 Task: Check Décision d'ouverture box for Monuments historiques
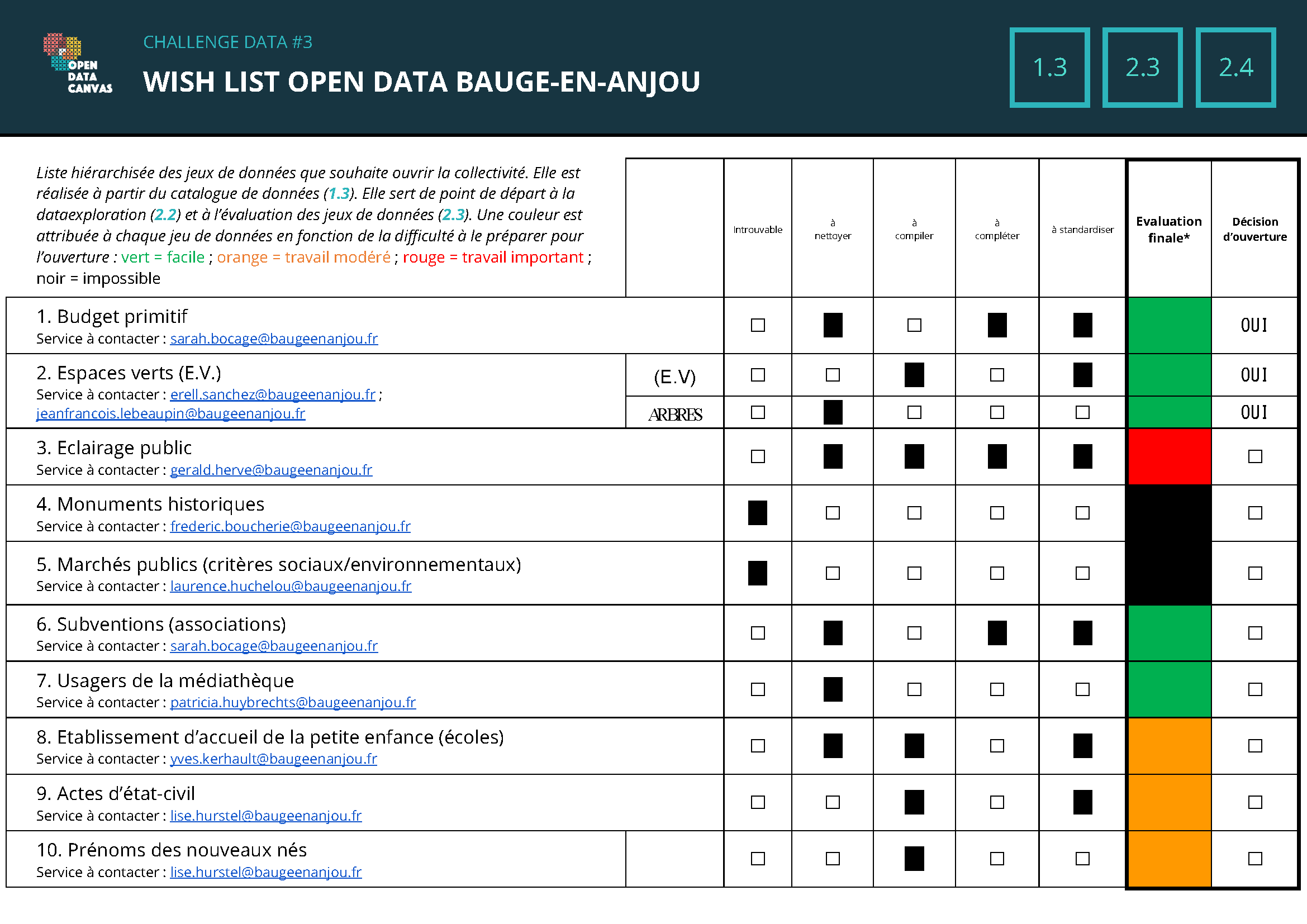[1254, 513]
